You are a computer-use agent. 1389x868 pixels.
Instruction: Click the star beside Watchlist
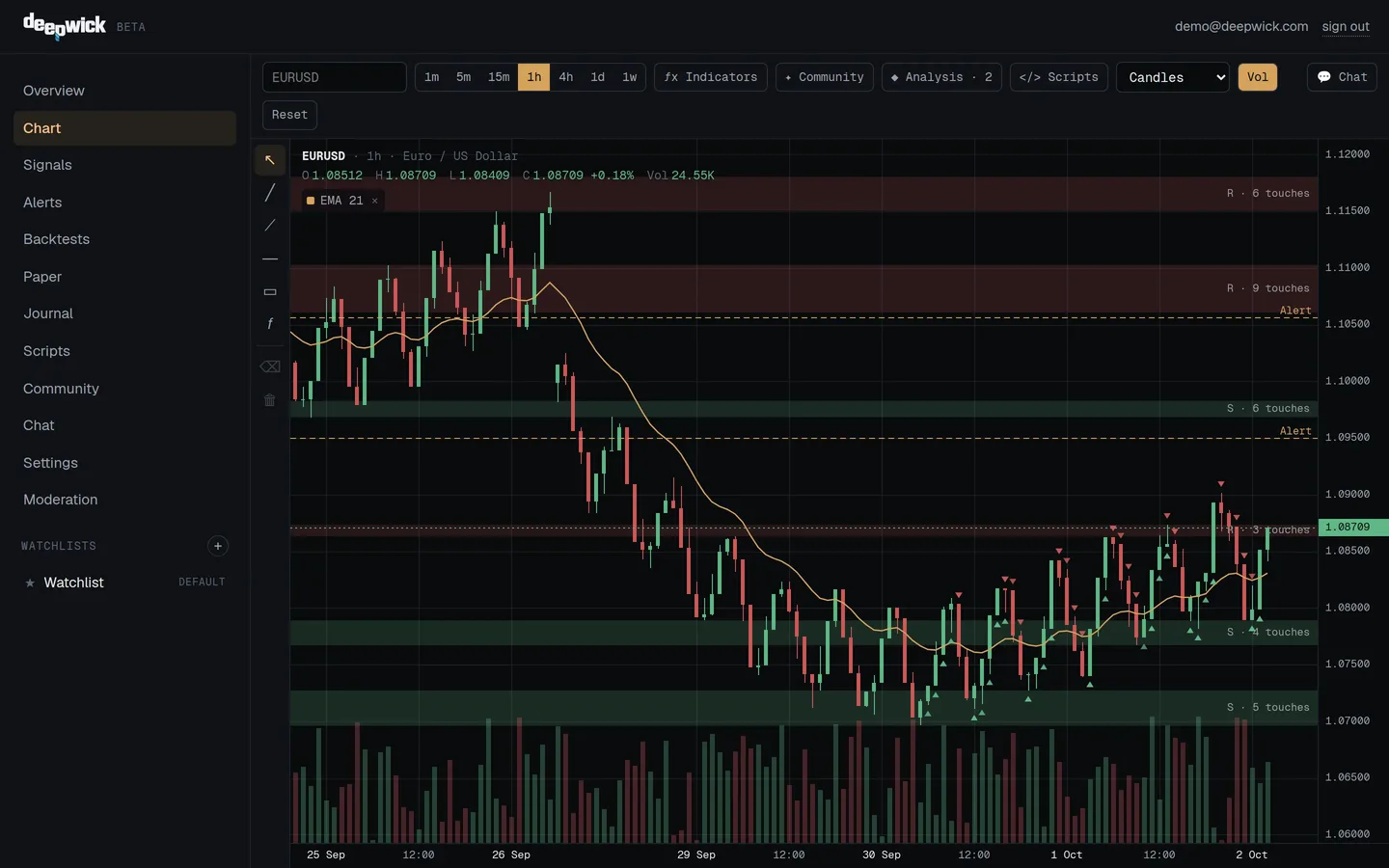30,583
